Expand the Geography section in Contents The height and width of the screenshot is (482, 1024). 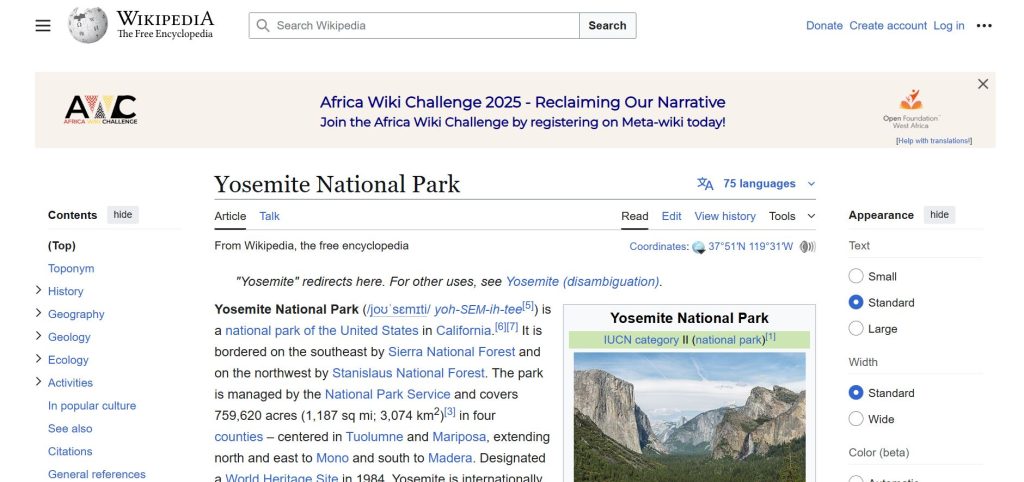tap(38, 314)
